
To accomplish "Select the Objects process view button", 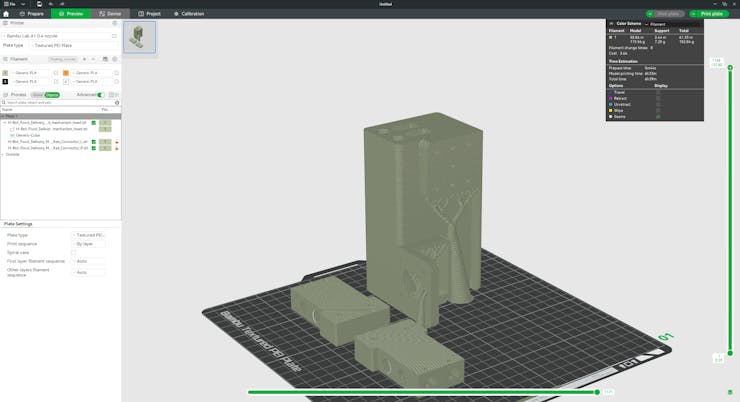I will [52, 95].
